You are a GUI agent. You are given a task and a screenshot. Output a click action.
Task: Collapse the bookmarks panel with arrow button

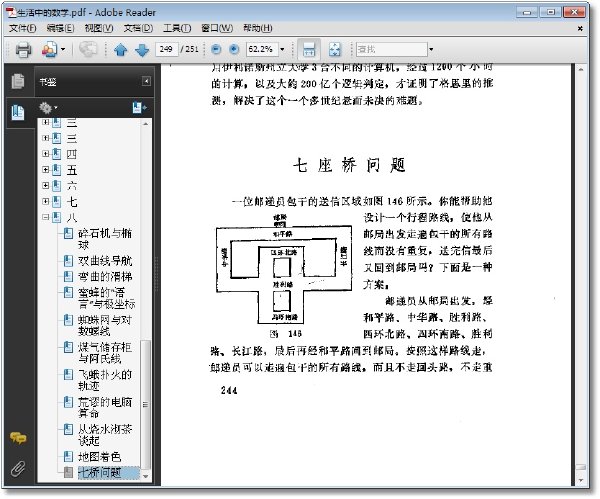click(146, 81)
